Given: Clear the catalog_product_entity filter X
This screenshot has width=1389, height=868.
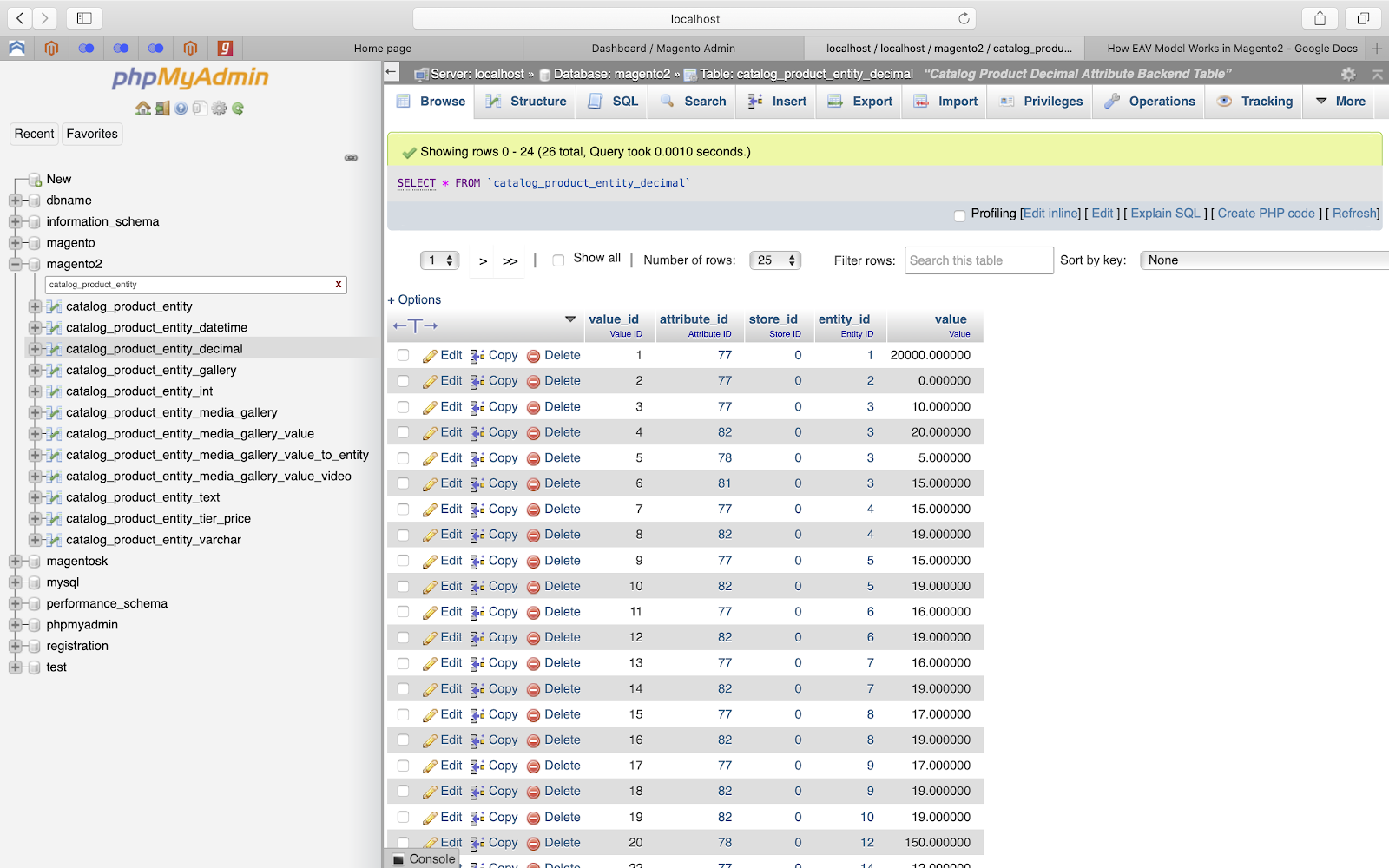Looking at the screenshot, I should point(339,285).
